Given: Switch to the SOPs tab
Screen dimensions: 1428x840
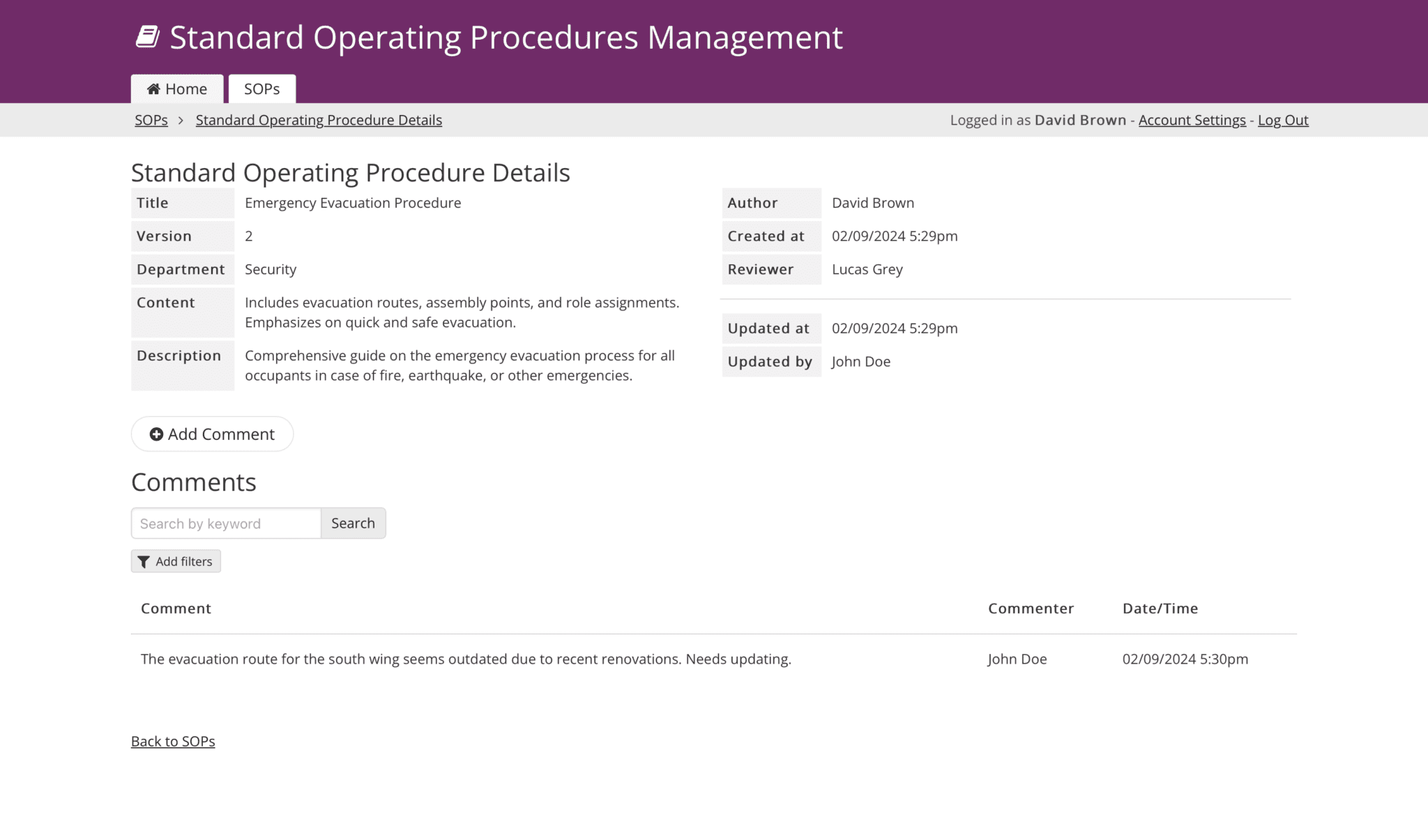Looking at the screenshot, I should point(261,89).
